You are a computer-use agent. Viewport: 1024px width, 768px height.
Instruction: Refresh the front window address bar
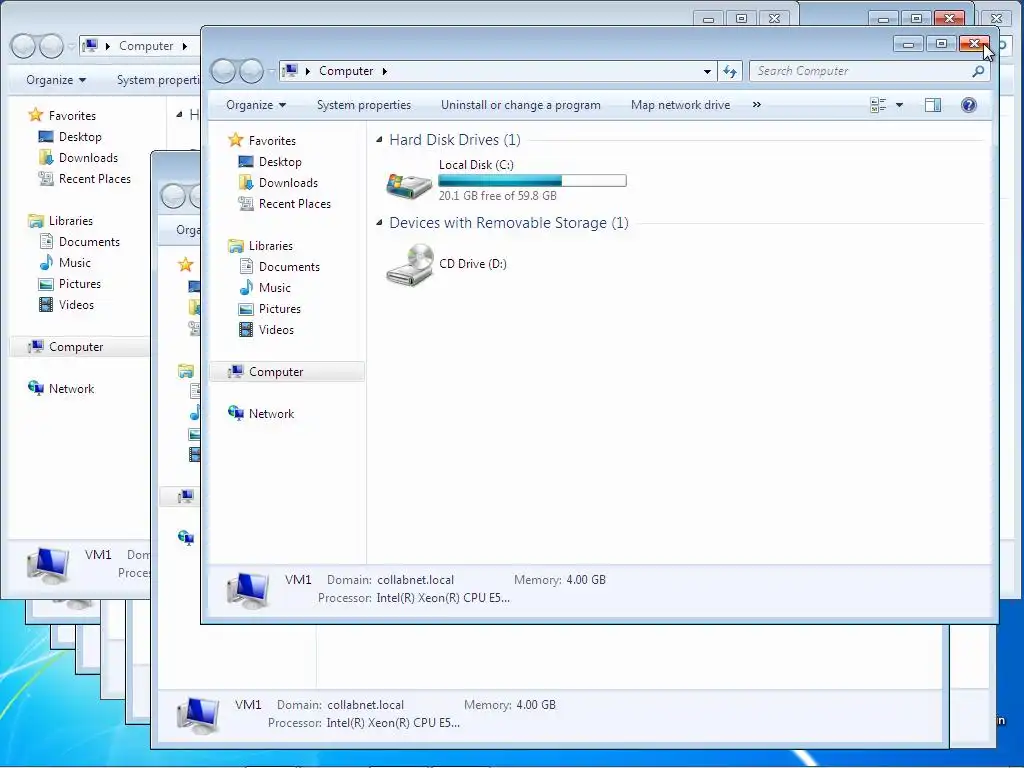(x=730, y=71)
